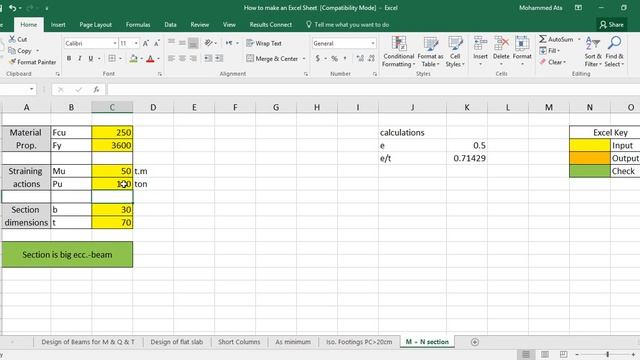This screenshot has width=640, height=360.
Task: Click the Decrease Decimal icon
Action: click(x=371, y=59)
